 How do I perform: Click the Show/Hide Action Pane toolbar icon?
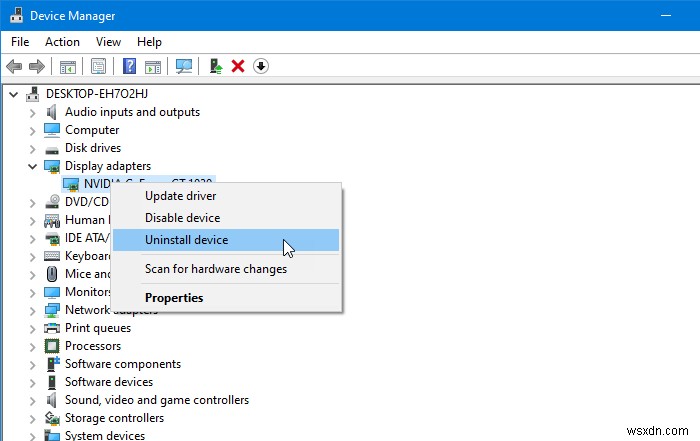click(153, 67)
